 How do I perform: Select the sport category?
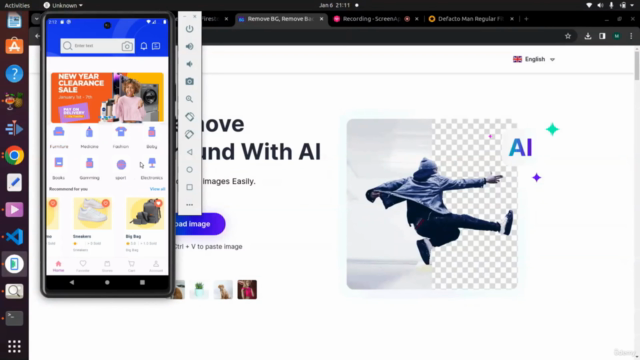pyautogui.click(x=121, y=168)
